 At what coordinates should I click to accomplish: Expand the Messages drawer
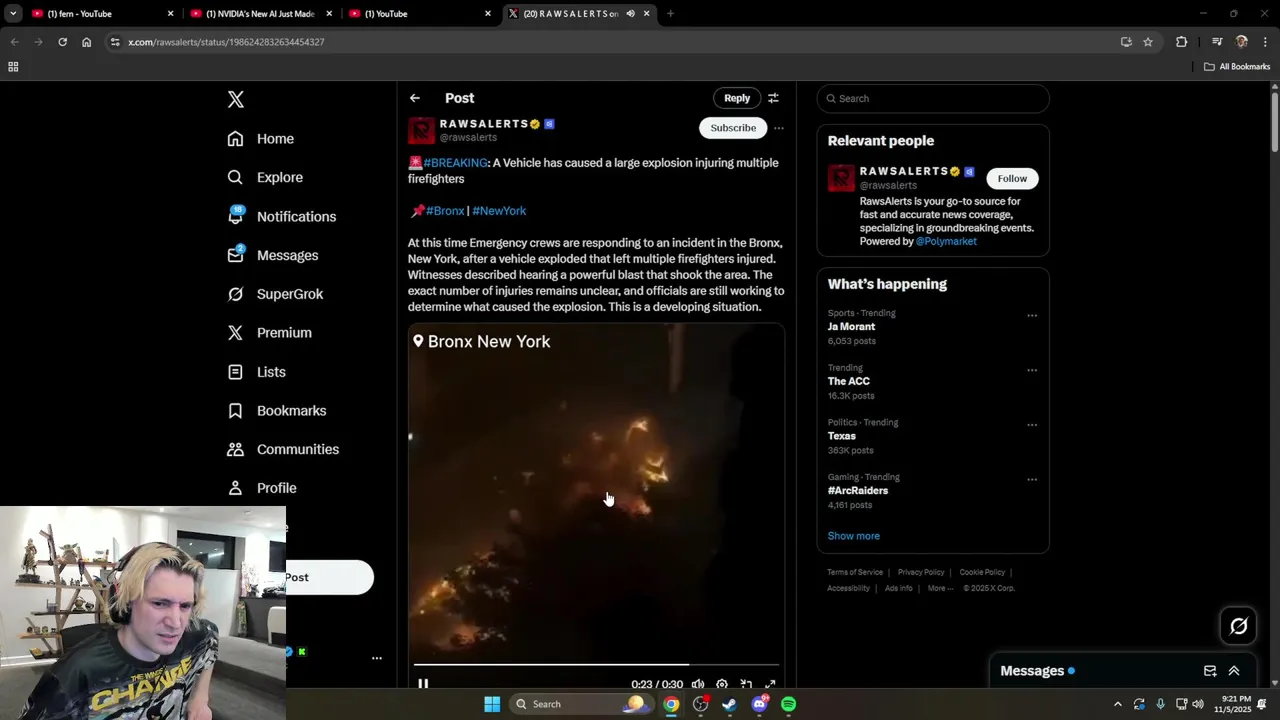click(1234, 671)
